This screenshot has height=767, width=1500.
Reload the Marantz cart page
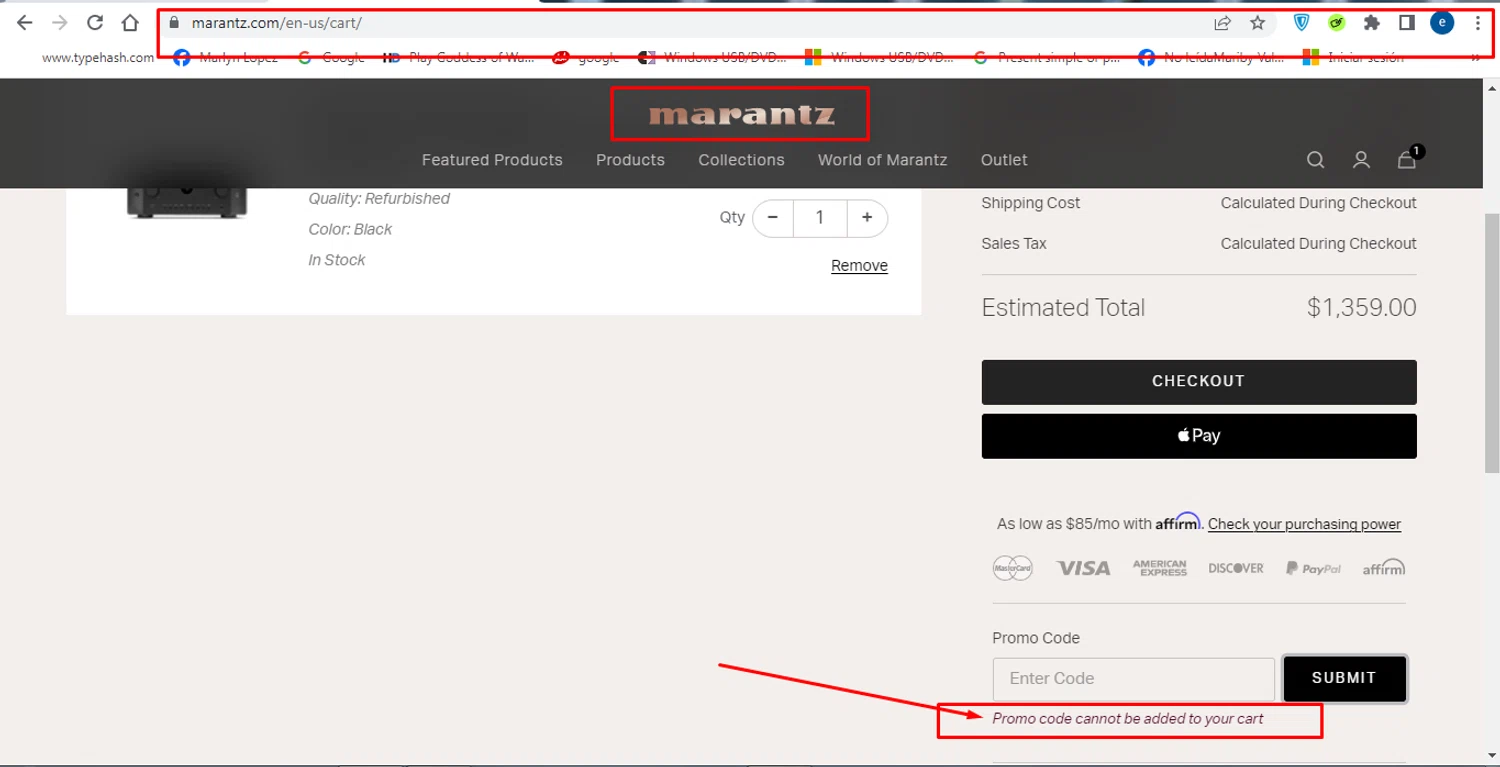[x=95, y=23]
